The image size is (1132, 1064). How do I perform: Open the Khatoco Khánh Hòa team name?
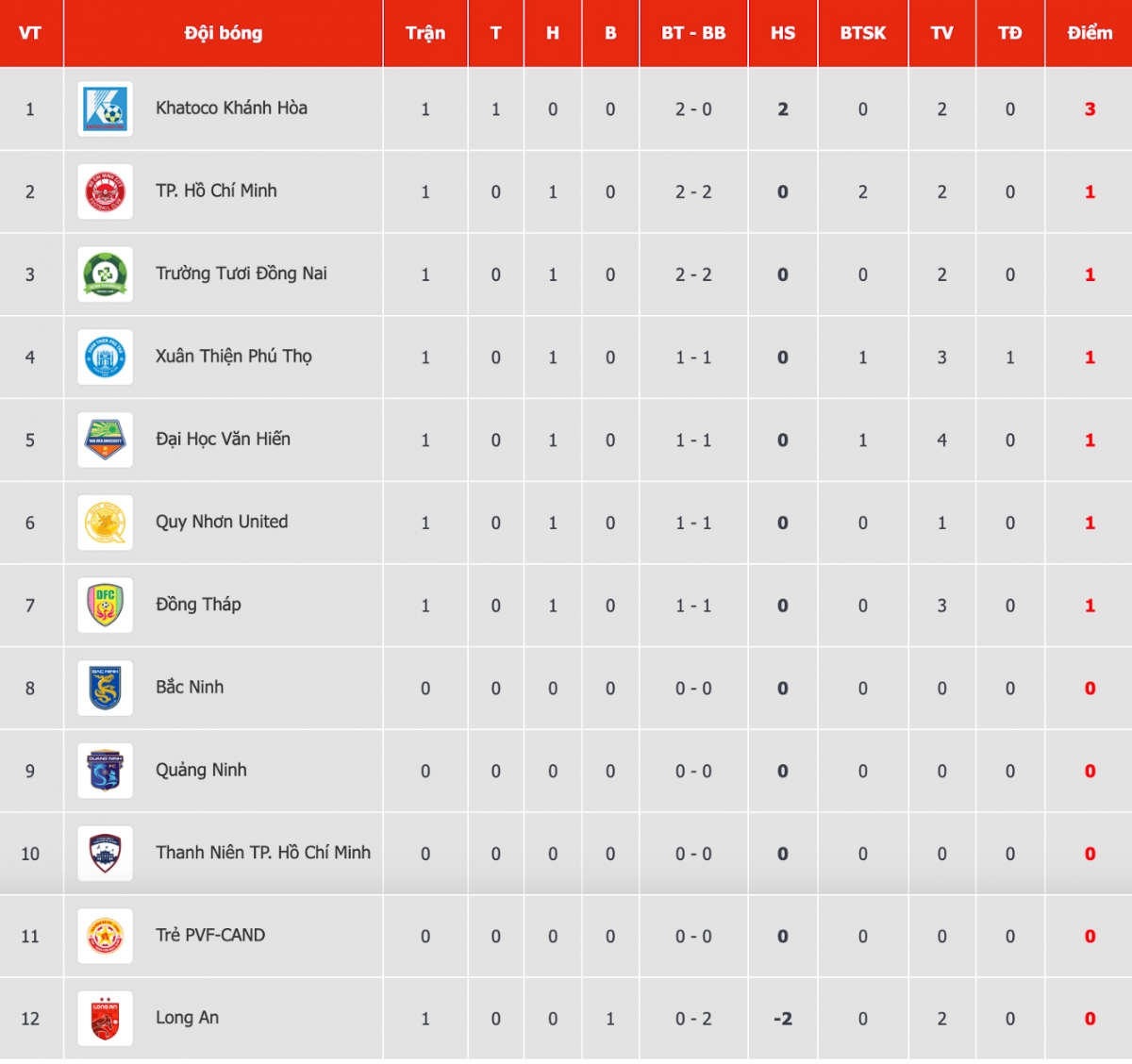click(231, 108)
